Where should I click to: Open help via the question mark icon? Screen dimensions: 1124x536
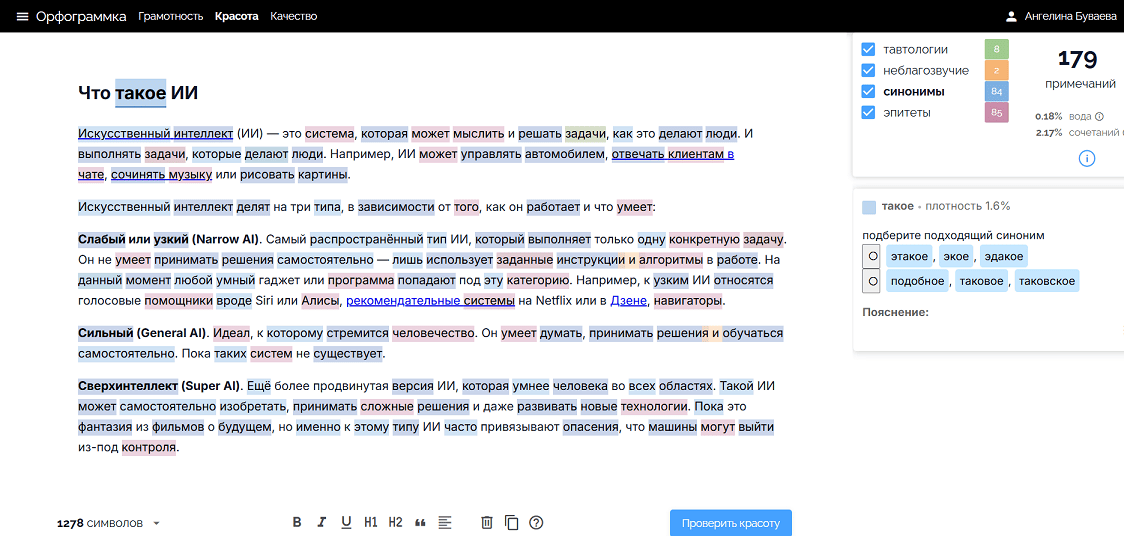pos(536,522)
